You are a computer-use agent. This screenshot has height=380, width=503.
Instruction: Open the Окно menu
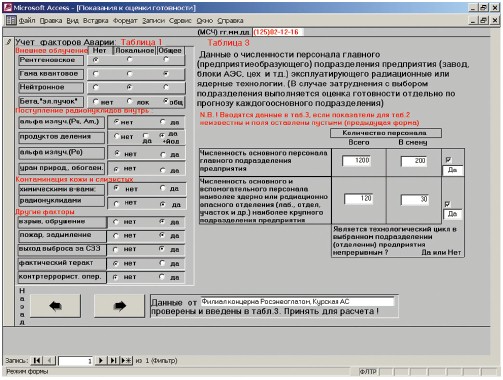coord(204,21)
